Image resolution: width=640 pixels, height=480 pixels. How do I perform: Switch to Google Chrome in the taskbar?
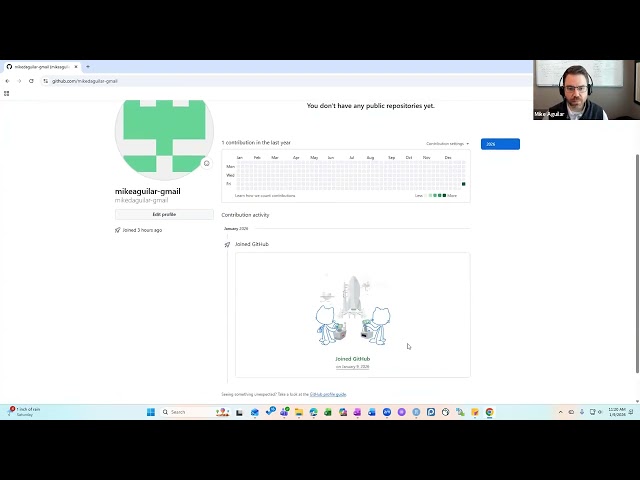coord(489,412)
